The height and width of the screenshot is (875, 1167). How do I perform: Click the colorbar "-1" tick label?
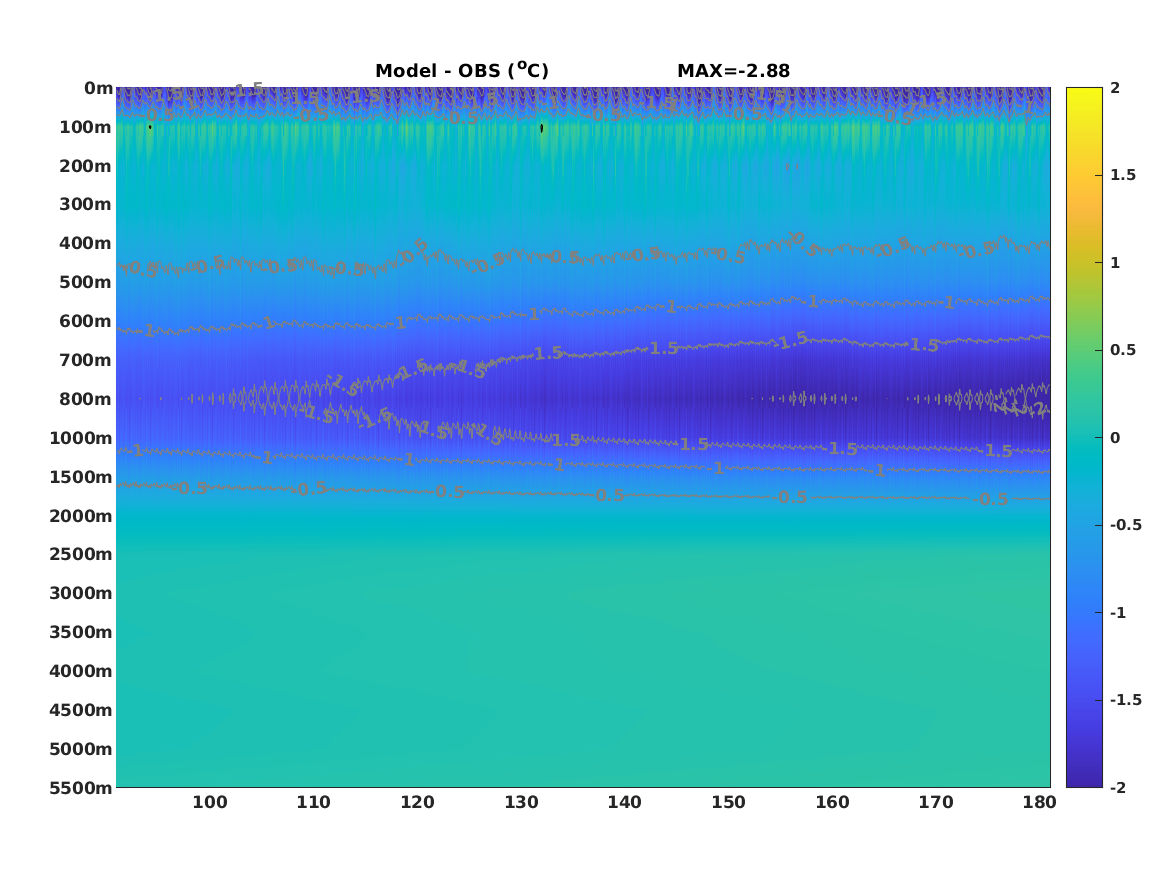(x=1117, y=612)
